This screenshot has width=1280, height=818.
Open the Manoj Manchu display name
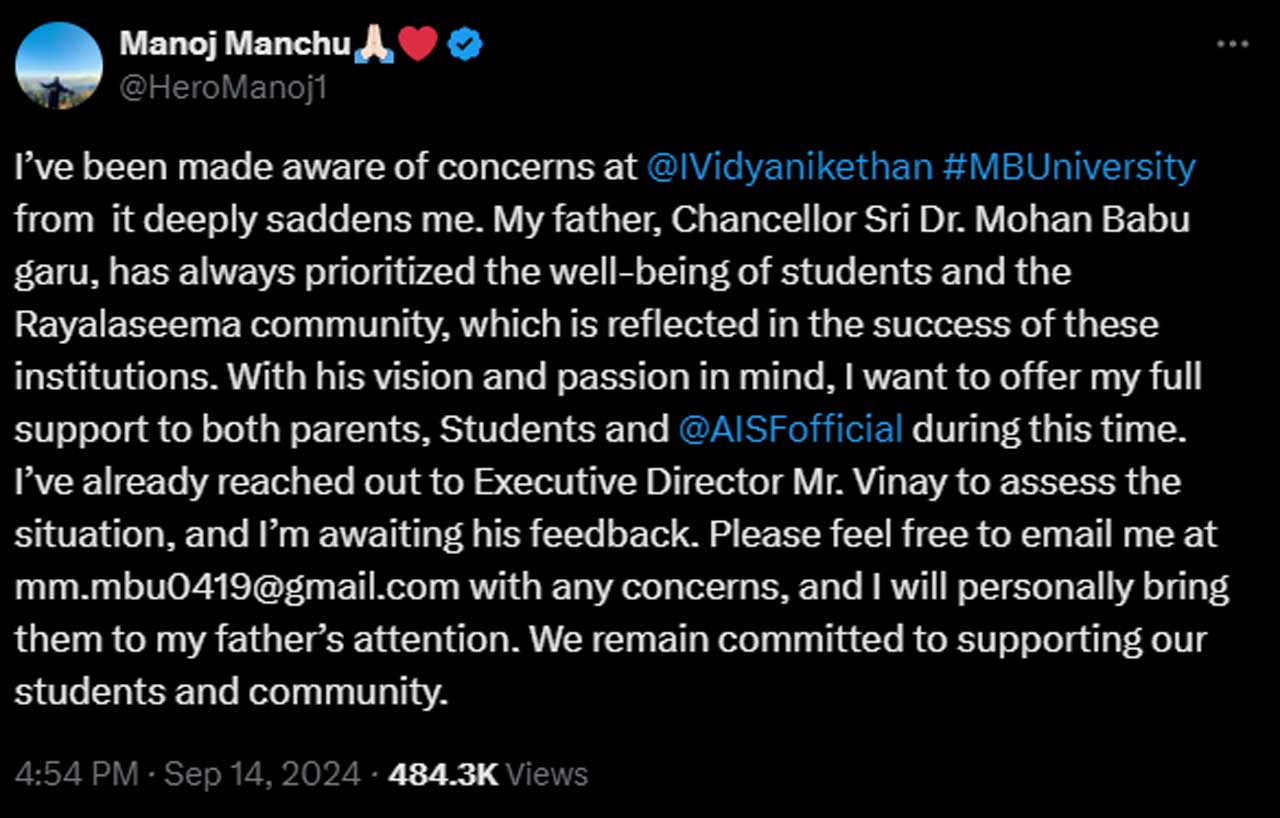[x=234, y=44]
